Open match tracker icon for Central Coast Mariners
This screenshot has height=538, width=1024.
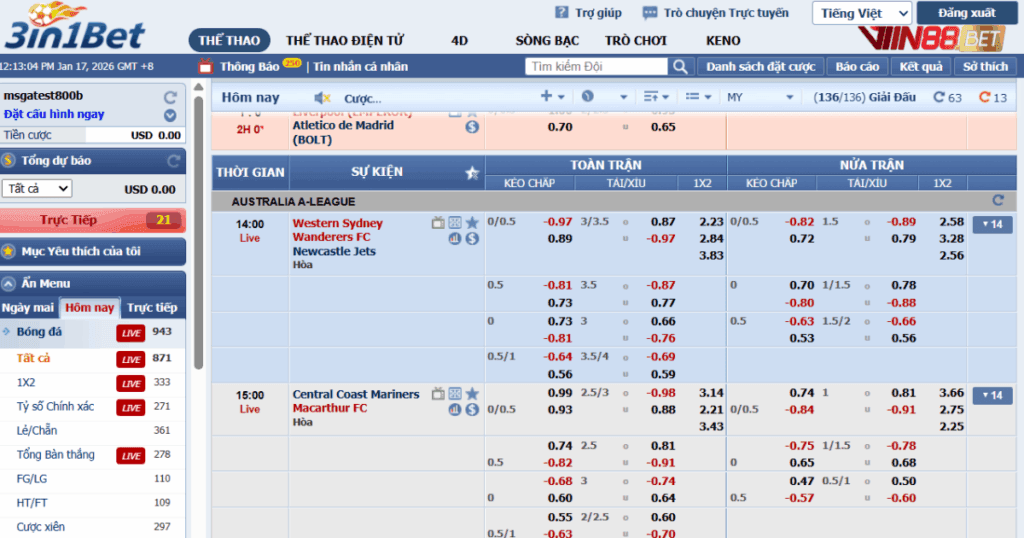tap(455, 394)
